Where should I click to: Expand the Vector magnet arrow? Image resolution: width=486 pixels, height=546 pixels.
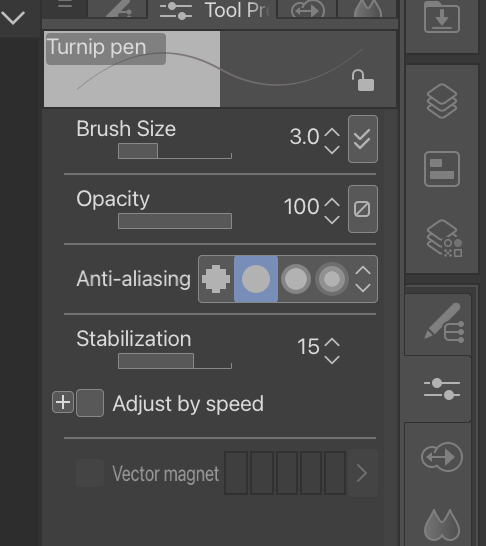[362, 473]
